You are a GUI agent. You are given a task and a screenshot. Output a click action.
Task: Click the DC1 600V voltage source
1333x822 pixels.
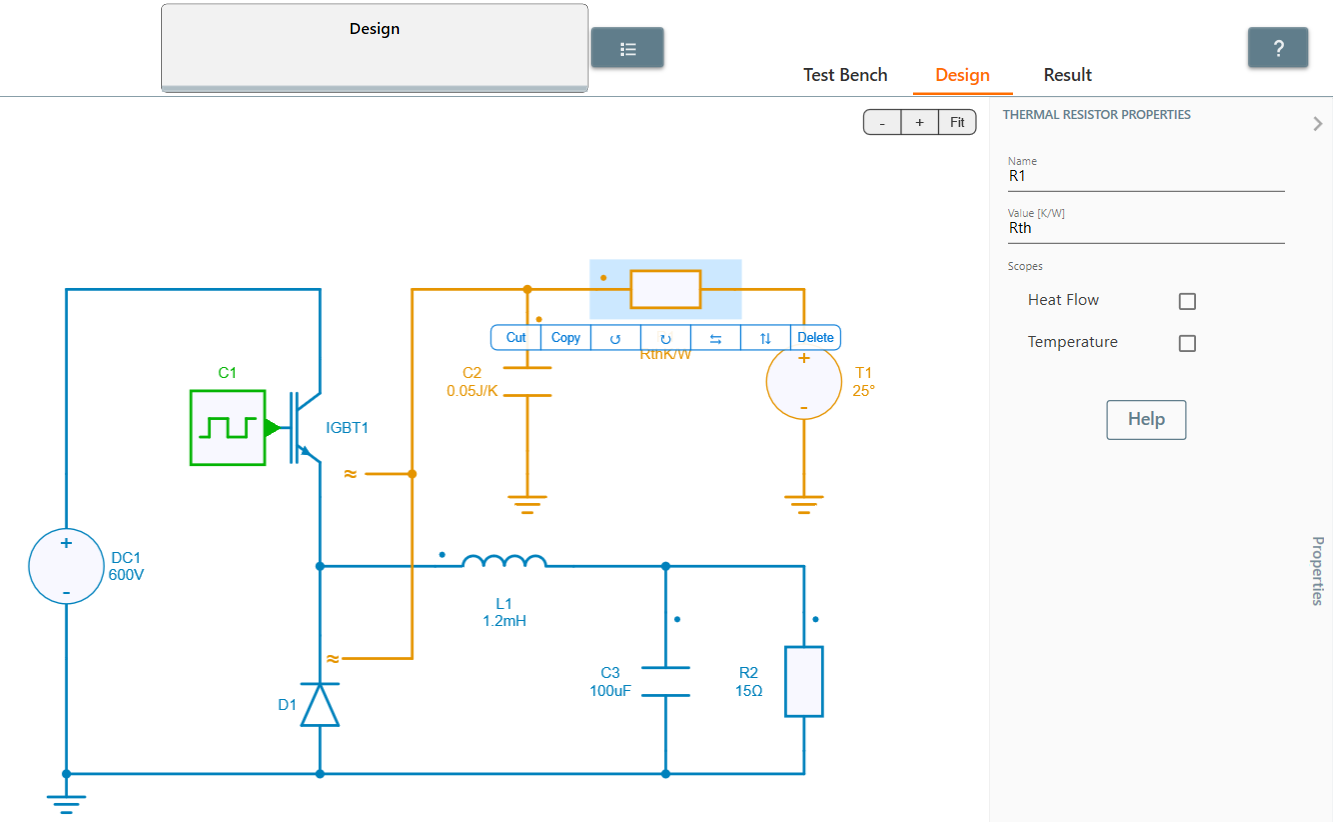tap(66, 567)
